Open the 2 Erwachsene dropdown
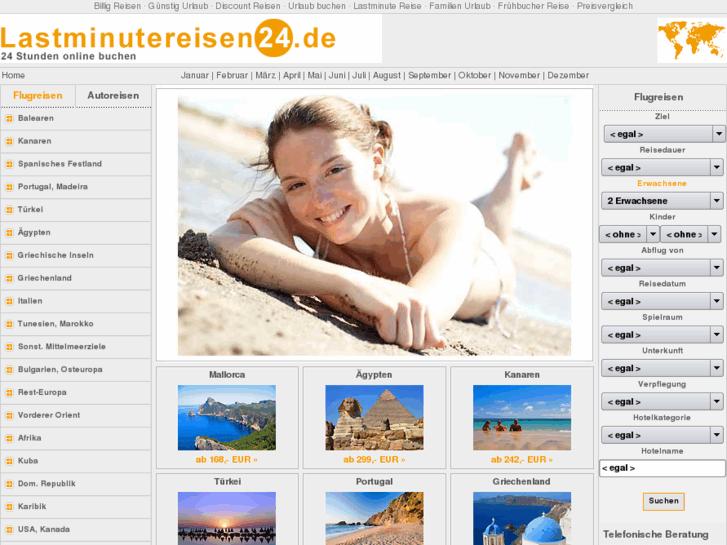This screenshot has height=545, width=727. click(x=662, y=201)
